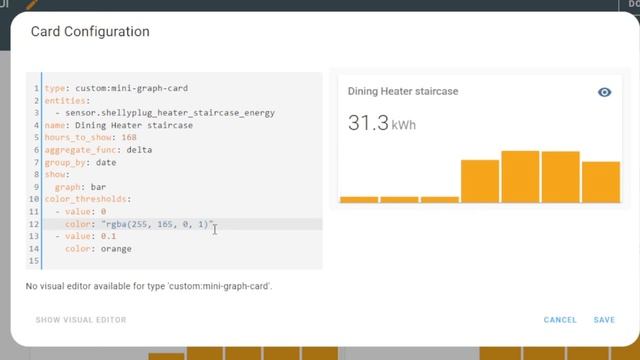Click the first short bar in preview graph

(x=359, y=200)
